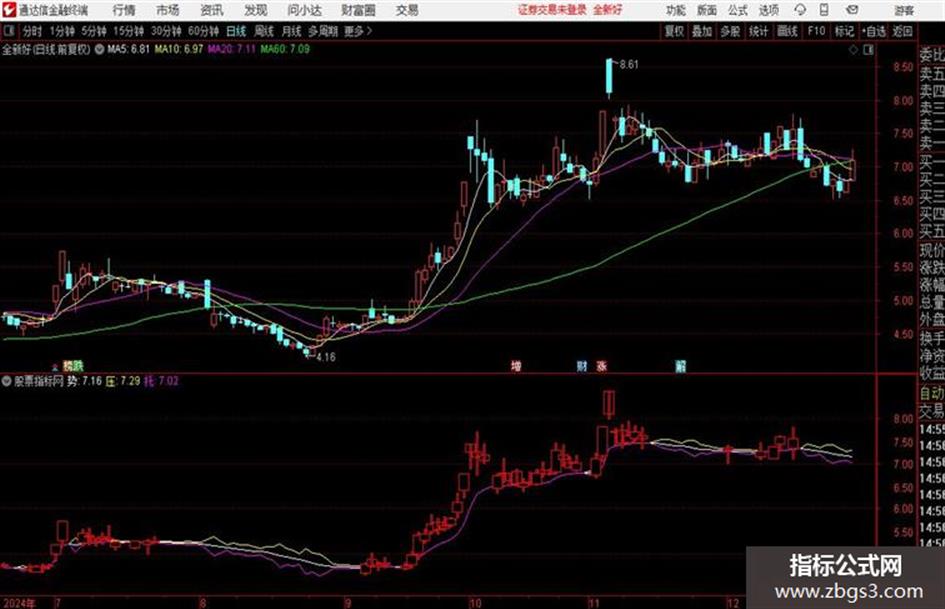Open the 公式 menu

coord(738,10)
